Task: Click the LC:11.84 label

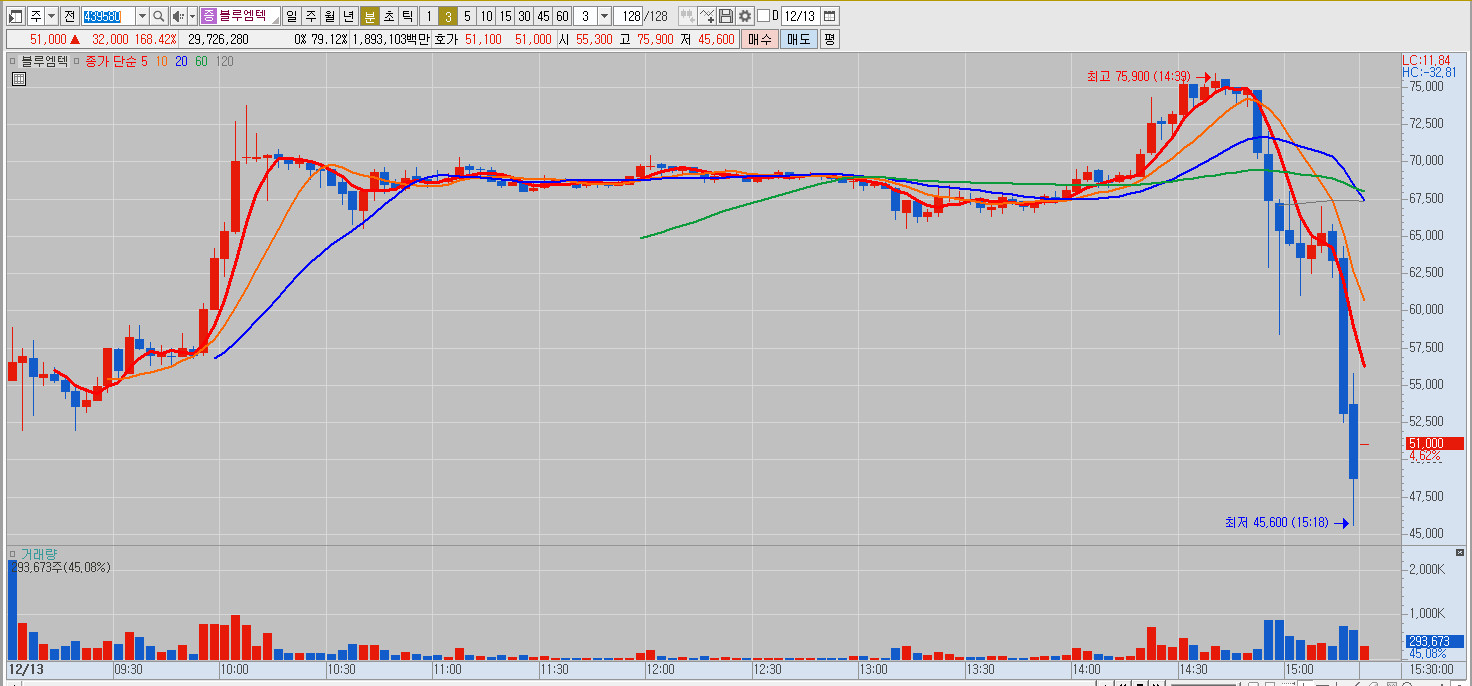Action: click(x=1424, y=61)
